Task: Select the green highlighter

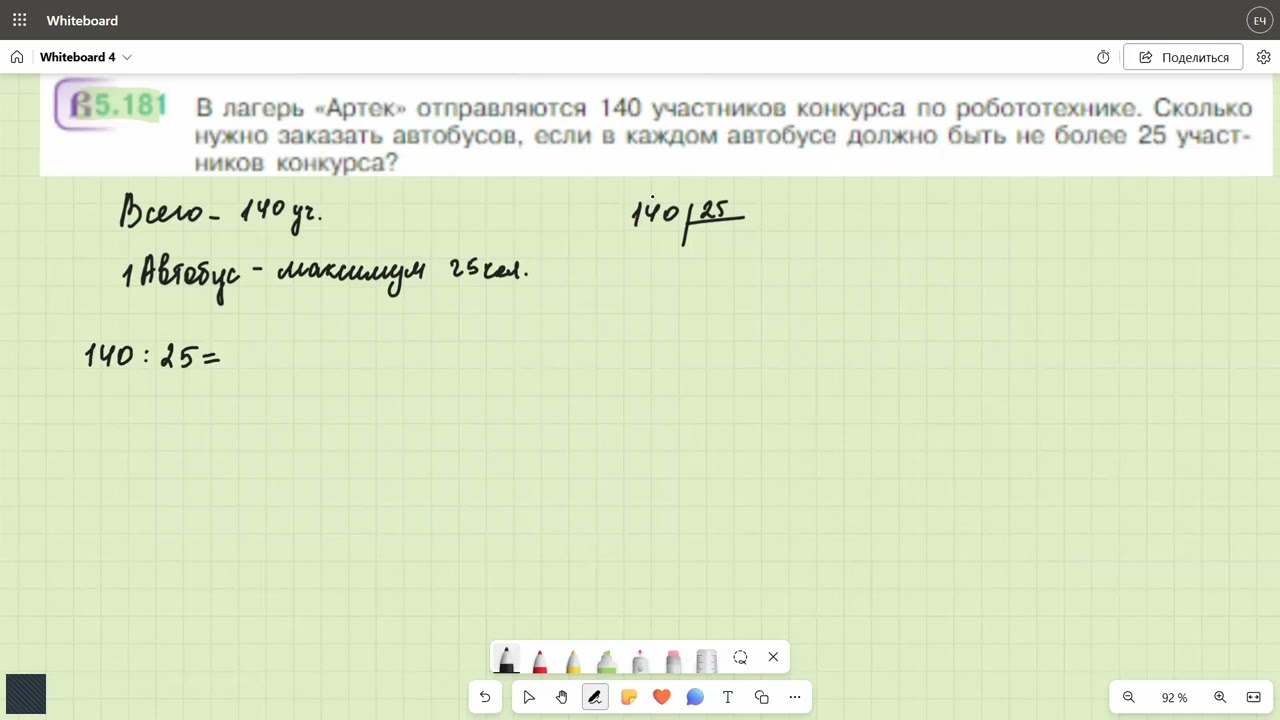Action: (x=606, y=660)
